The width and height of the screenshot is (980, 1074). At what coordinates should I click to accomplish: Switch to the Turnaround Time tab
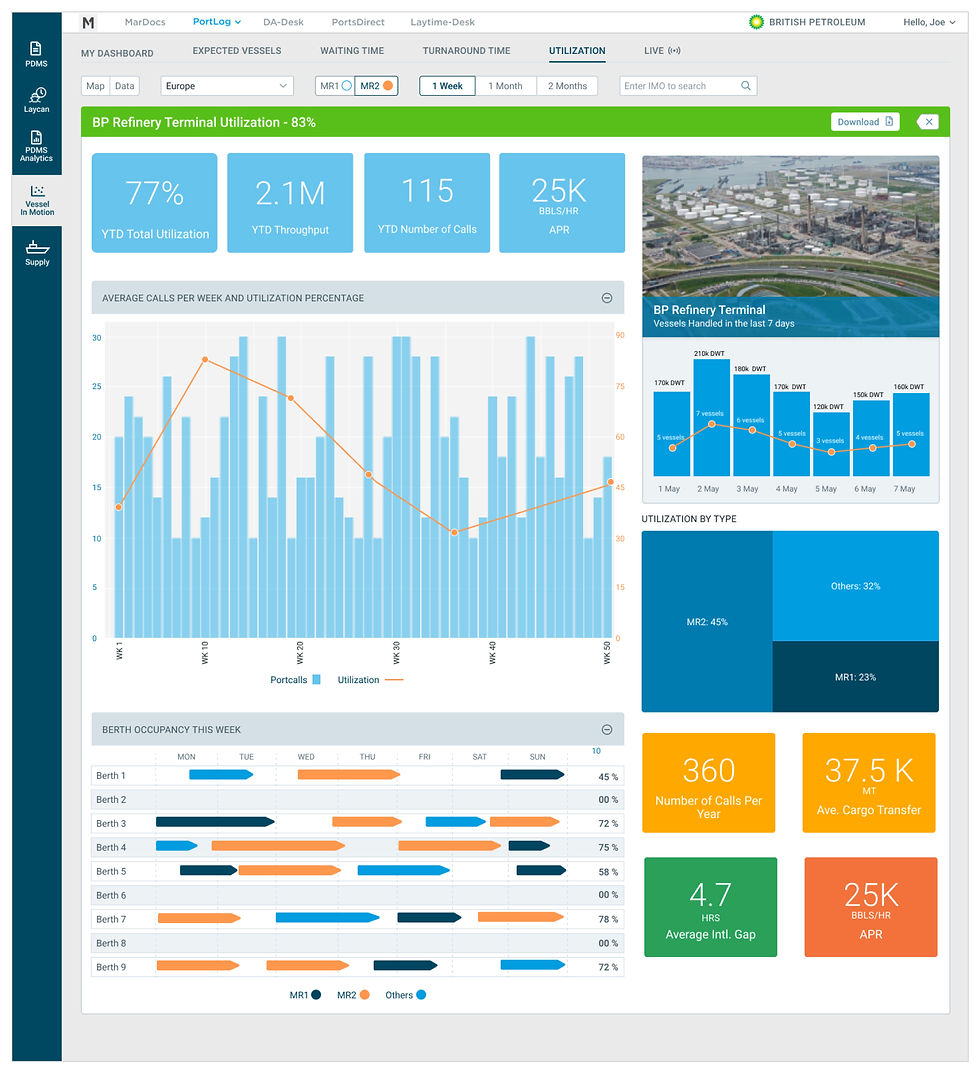click(466, 51)
